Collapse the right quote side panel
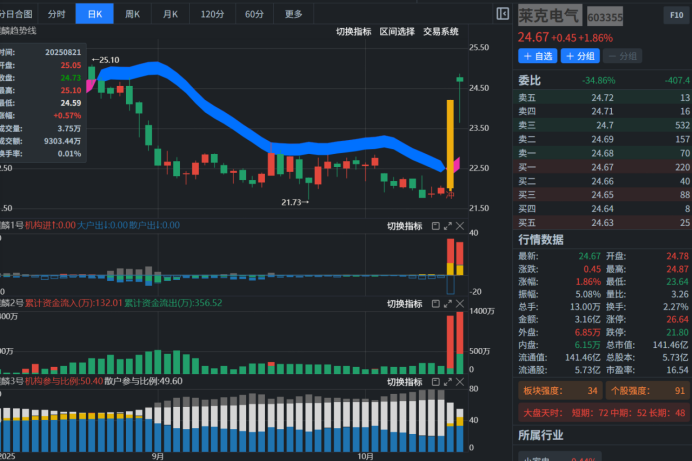This screenshot has height=461, width=692. [502, 14]
